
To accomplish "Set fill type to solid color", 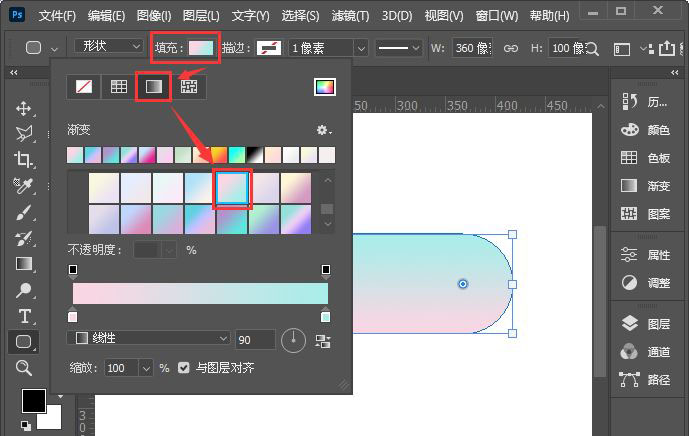I will (119, 87).
